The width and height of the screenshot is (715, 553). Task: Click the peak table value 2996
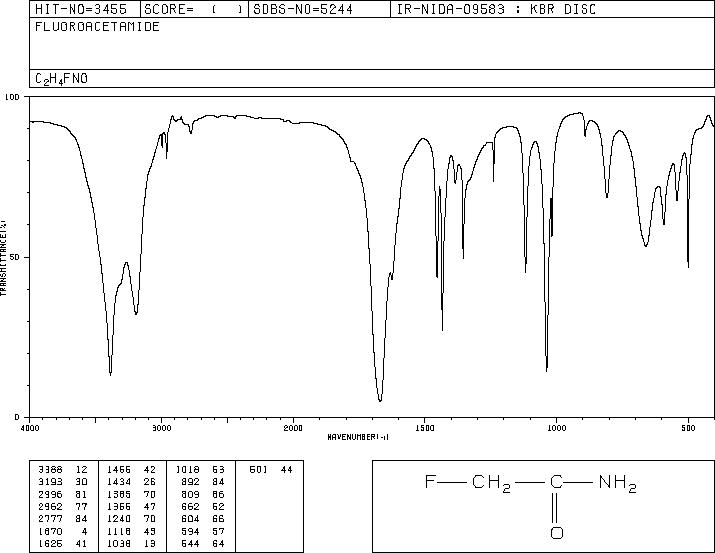[50, 494]
